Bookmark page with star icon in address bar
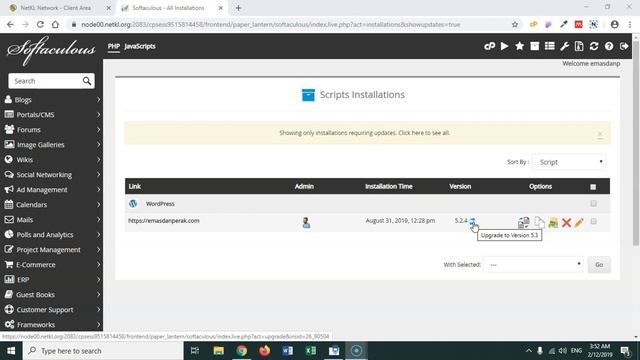Screen dimensions: 640x360 tap(515, 24)
